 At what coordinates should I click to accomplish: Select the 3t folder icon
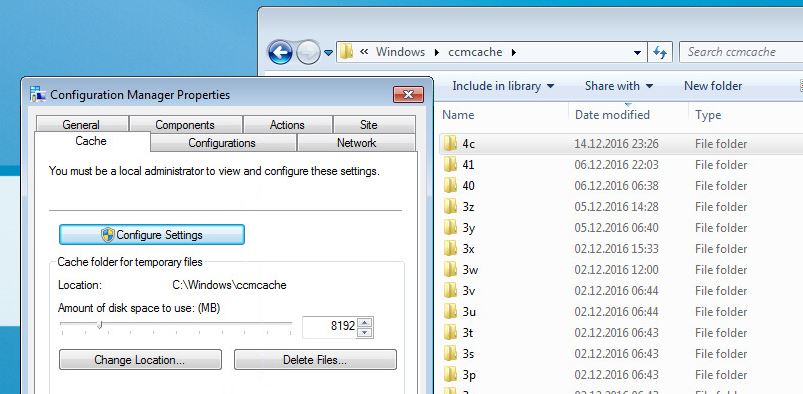point(450,333)
